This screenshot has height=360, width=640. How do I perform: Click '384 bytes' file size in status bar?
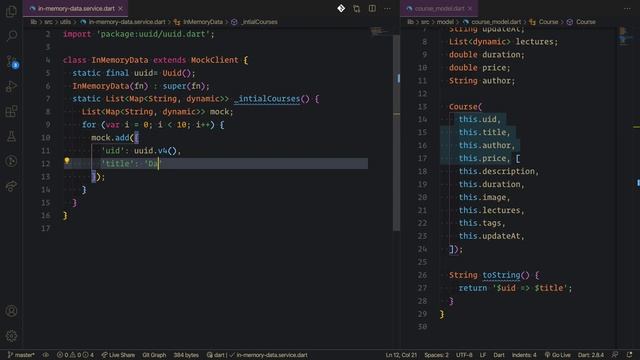click(186, 355)
